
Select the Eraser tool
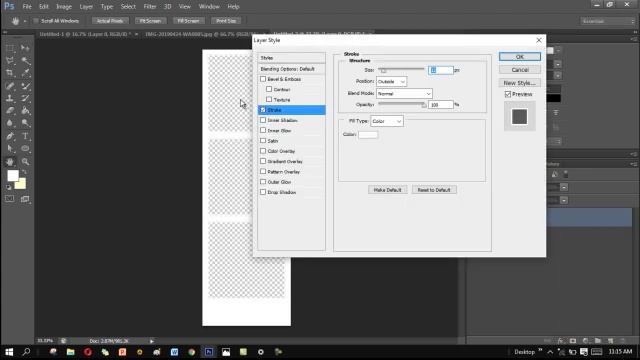point(10,111)
